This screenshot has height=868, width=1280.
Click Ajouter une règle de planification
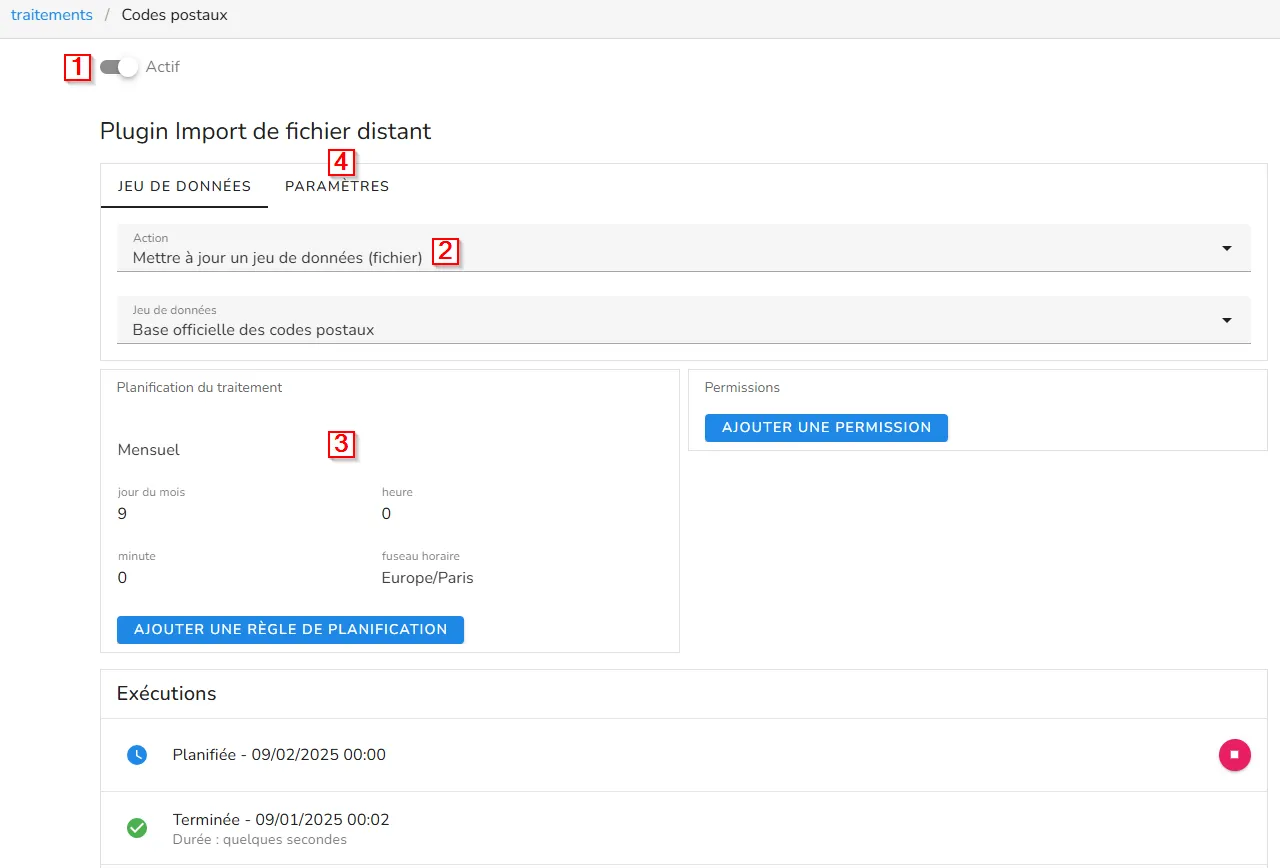click(x=290, y=630)
